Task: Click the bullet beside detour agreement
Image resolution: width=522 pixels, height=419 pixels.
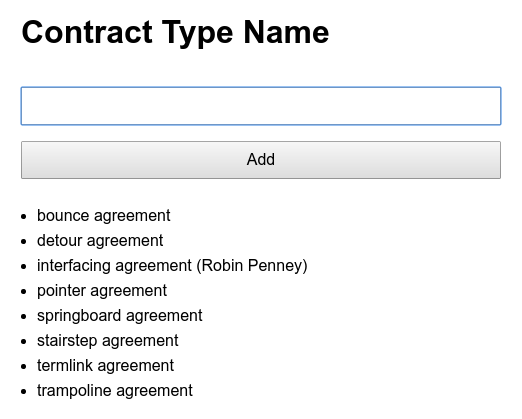Action: pyautogui.click(x=23, y=242)
